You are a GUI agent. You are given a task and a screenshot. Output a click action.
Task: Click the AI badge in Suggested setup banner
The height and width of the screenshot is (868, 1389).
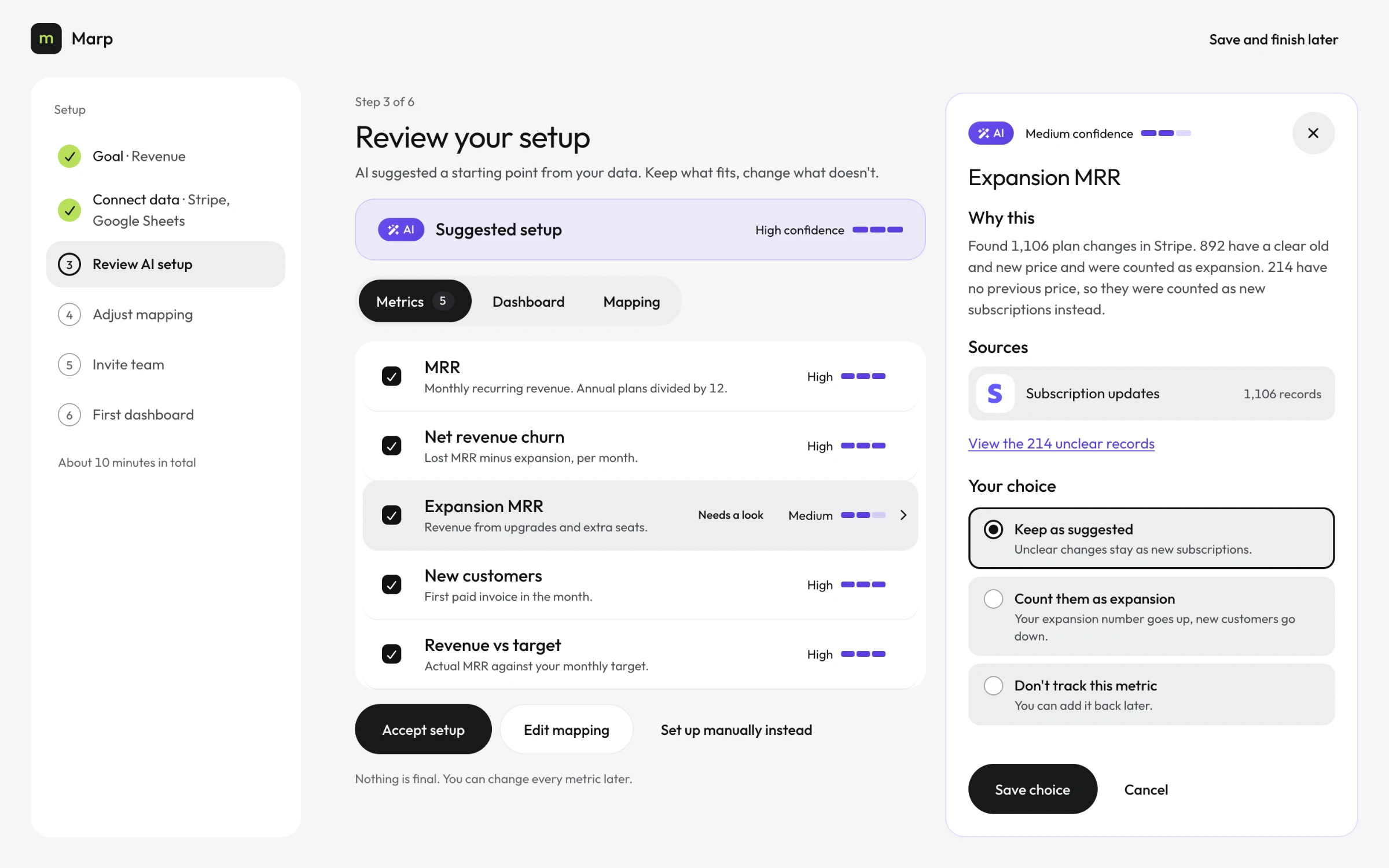401,230
